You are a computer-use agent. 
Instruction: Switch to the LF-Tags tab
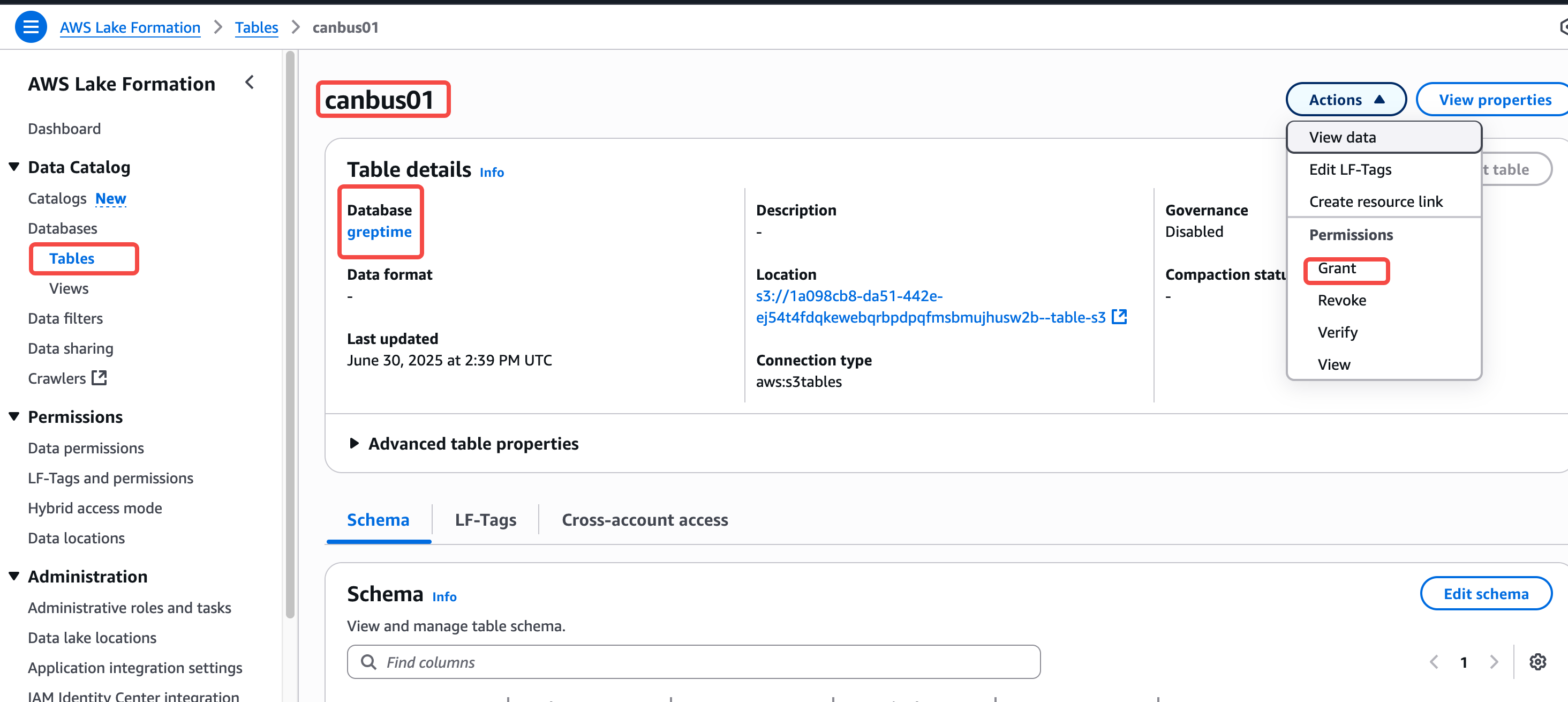pyautogui.click(x=485, y=519)
